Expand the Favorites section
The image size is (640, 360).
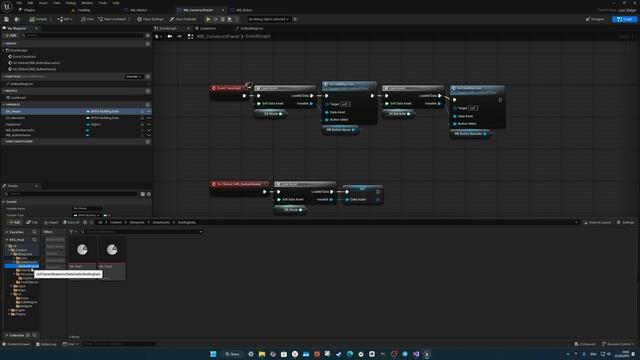point(7,232)
